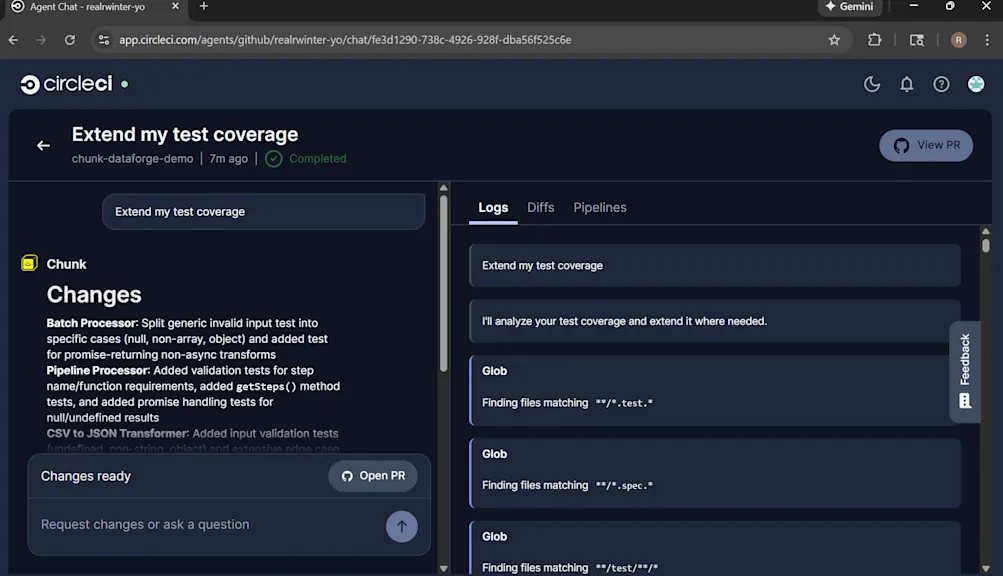Close the Agent Chat browser tab
The image size is (1003, 576).
click(x=175, y=6)
